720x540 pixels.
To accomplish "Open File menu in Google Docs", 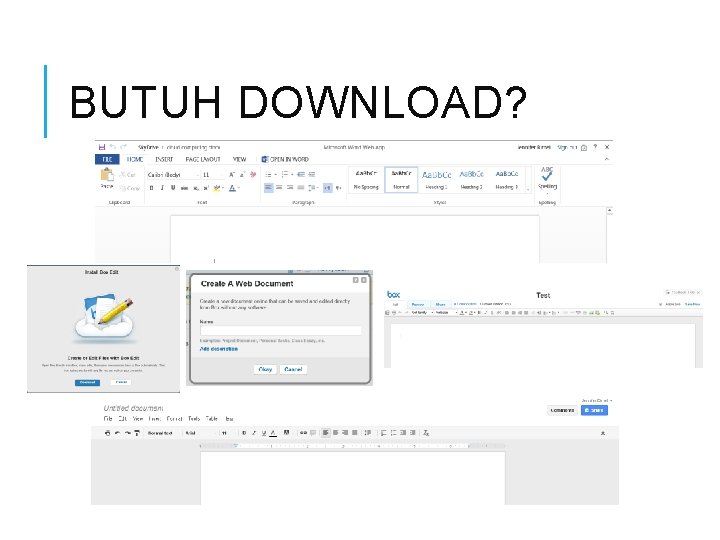I will coord(108,418).
